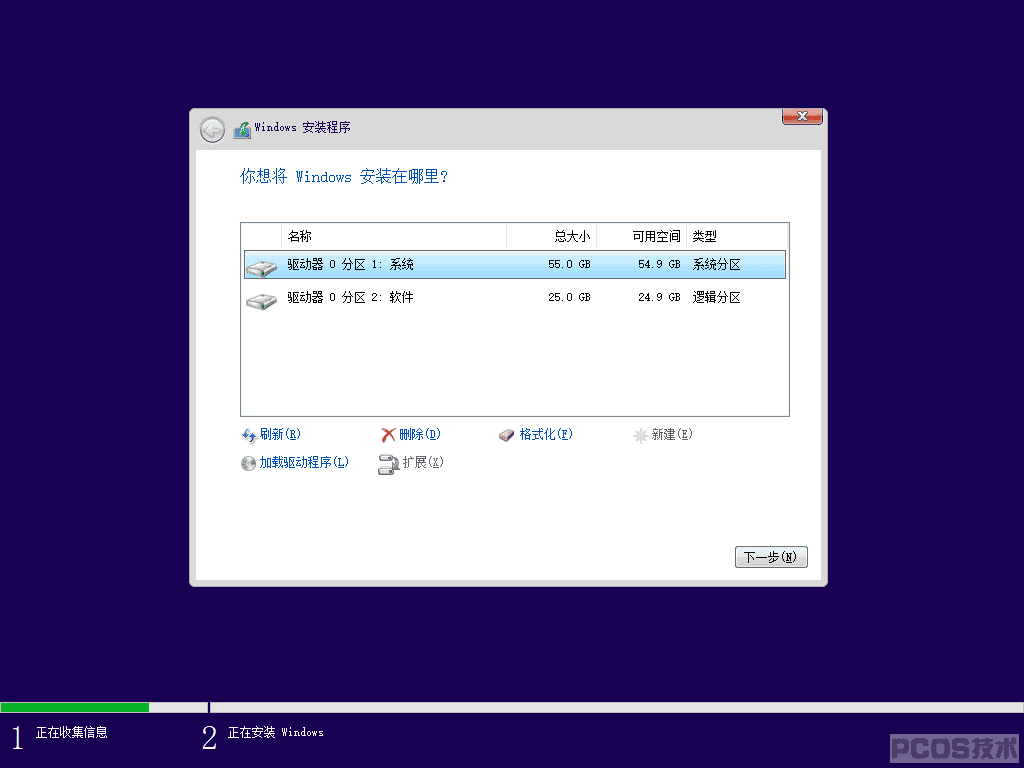1024x768 pixels.
Task: Click the new (新建) star icon
Action: pyautogui.click(x=640, y=435)
